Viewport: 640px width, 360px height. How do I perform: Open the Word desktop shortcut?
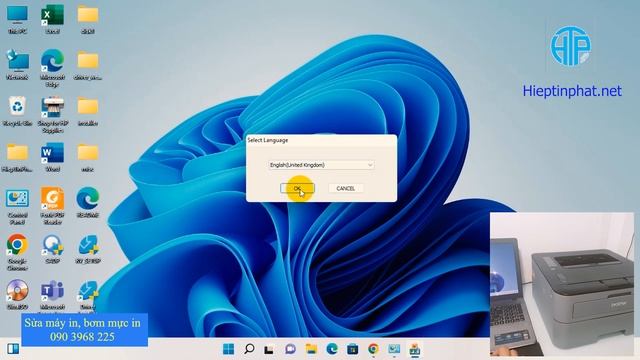coord(52,157)
